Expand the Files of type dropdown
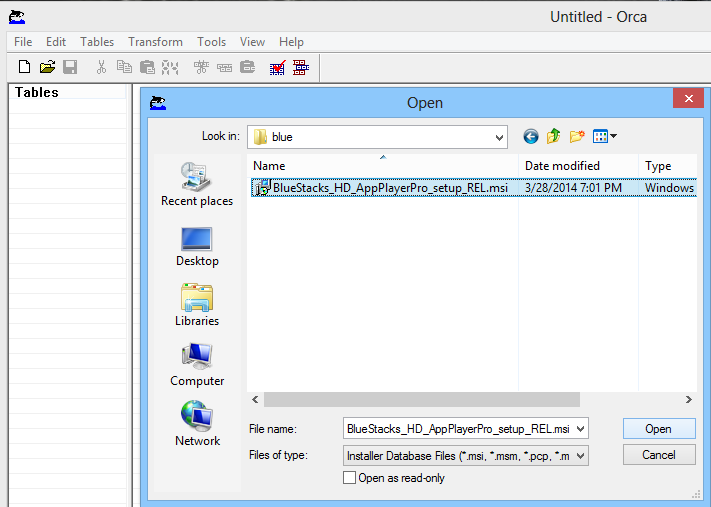This screenshot has width=711, height=507. 580,456
